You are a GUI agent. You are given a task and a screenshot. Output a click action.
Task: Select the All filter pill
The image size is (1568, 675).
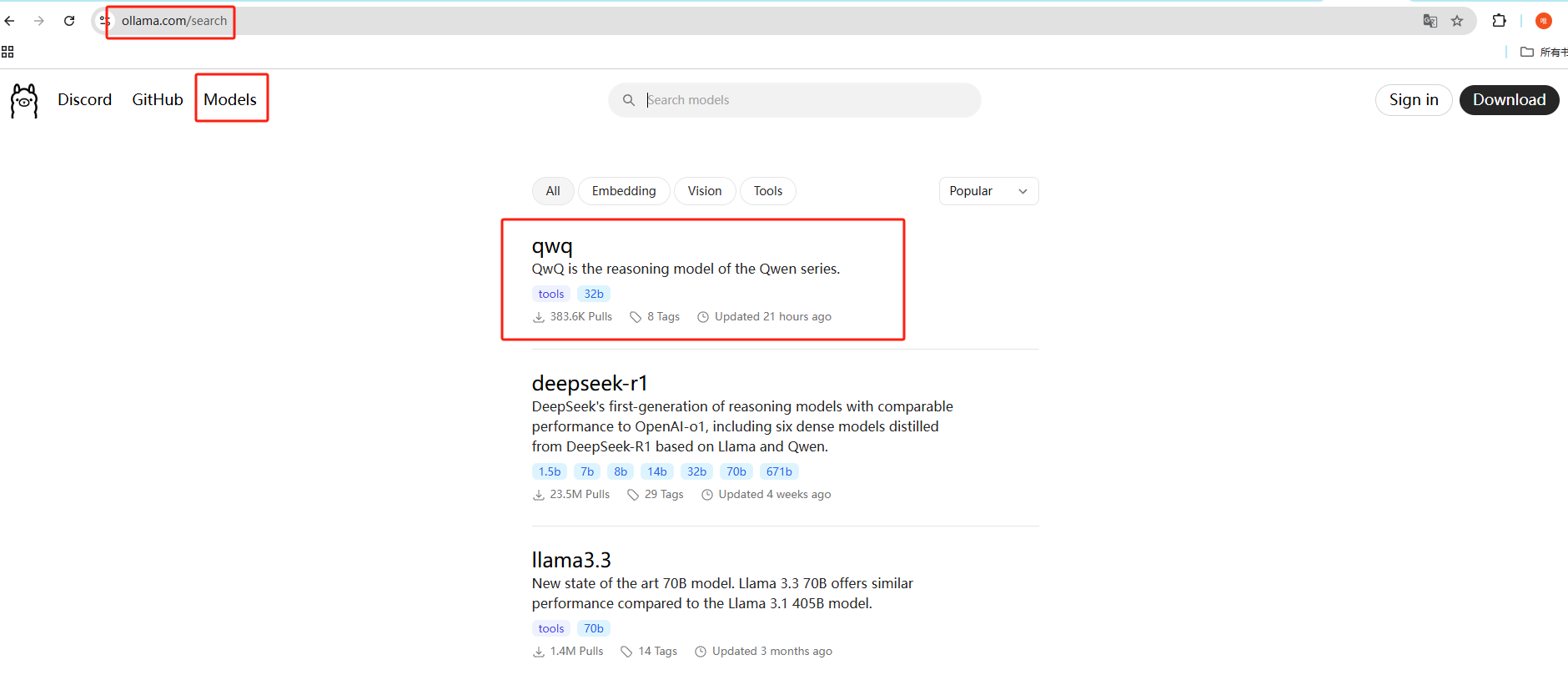coord(552,191)
